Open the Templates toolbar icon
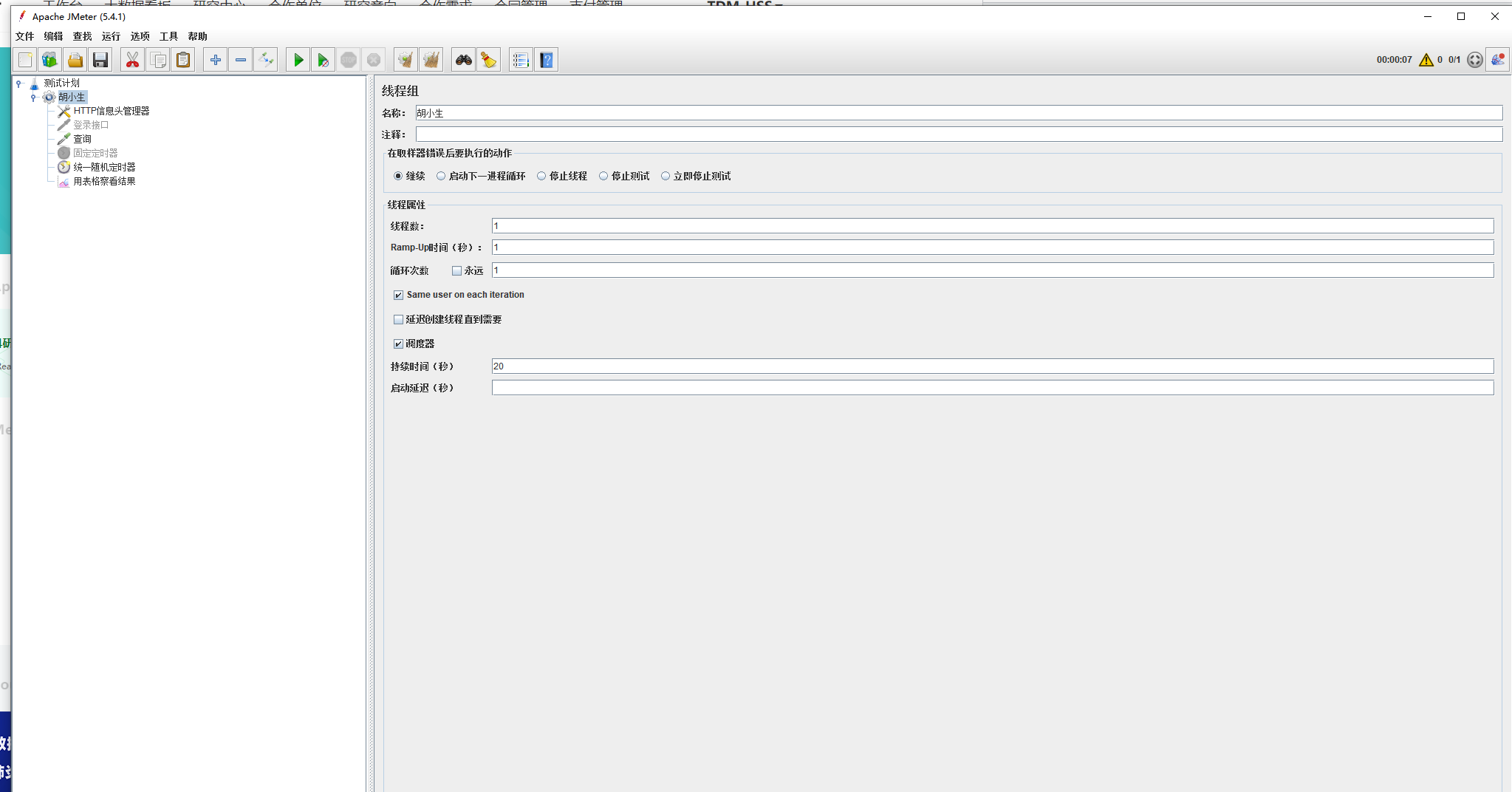Viewport: 1512px width, 792px height. click(x=50, y=60)
